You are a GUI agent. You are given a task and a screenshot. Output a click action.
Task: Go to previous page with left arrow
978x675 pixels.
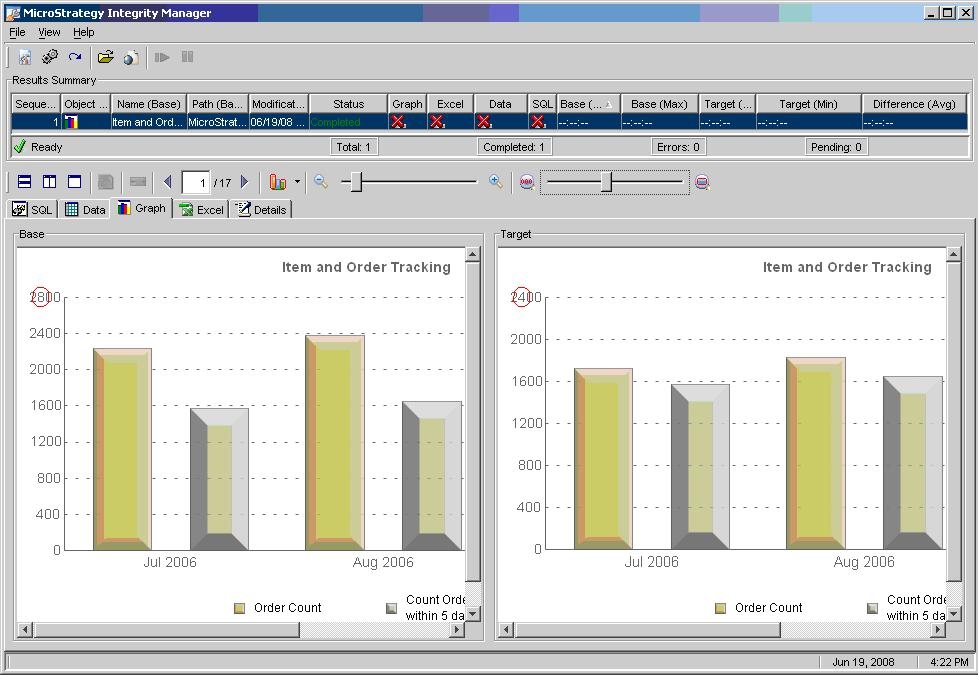(167, 182)
